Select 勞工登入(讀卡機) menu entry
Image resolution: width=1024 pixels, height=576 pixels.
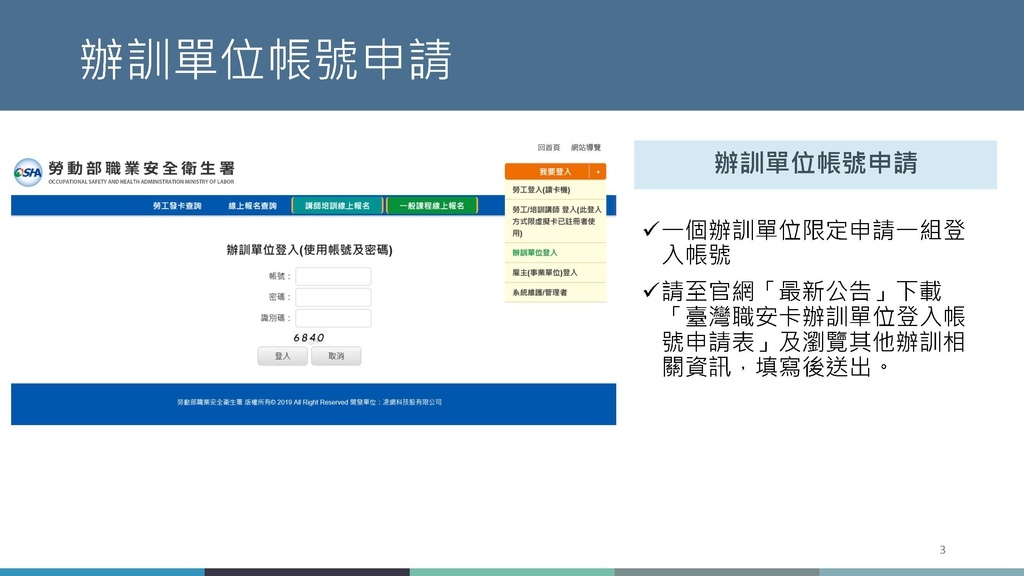tap(555, 189)
